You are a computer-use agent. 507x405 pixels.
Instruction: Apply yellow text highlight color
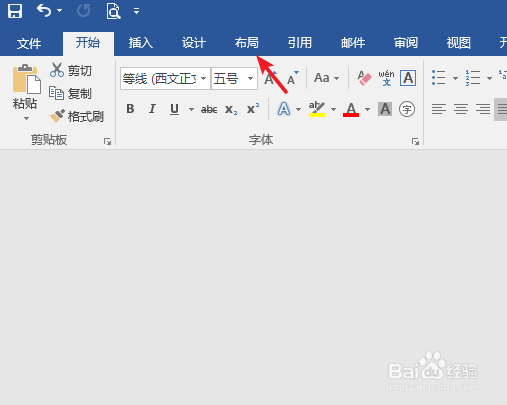[x=317, y=109]
